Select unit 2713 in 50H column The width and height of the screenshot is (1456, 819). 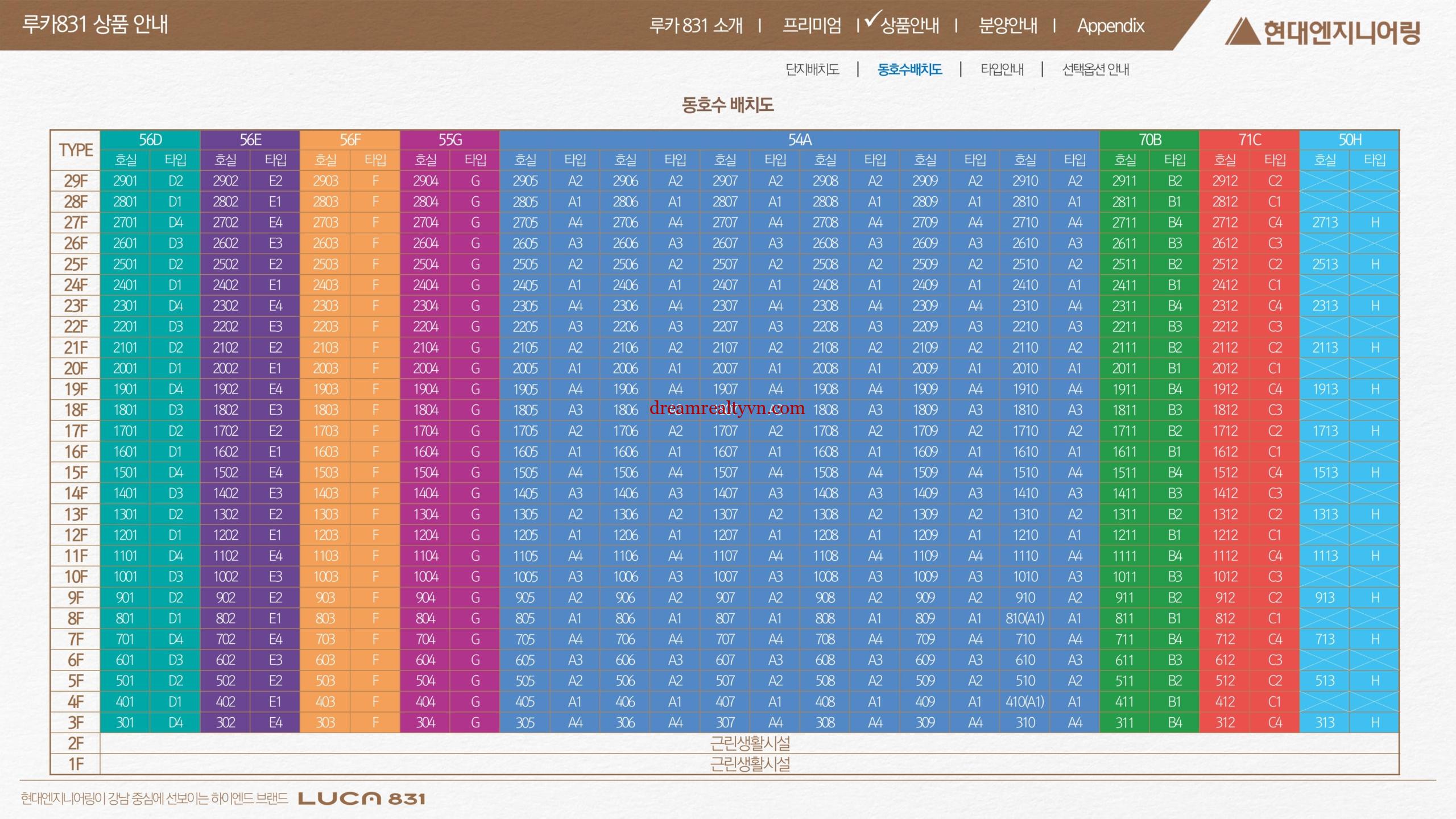(x=1325, y=223)
